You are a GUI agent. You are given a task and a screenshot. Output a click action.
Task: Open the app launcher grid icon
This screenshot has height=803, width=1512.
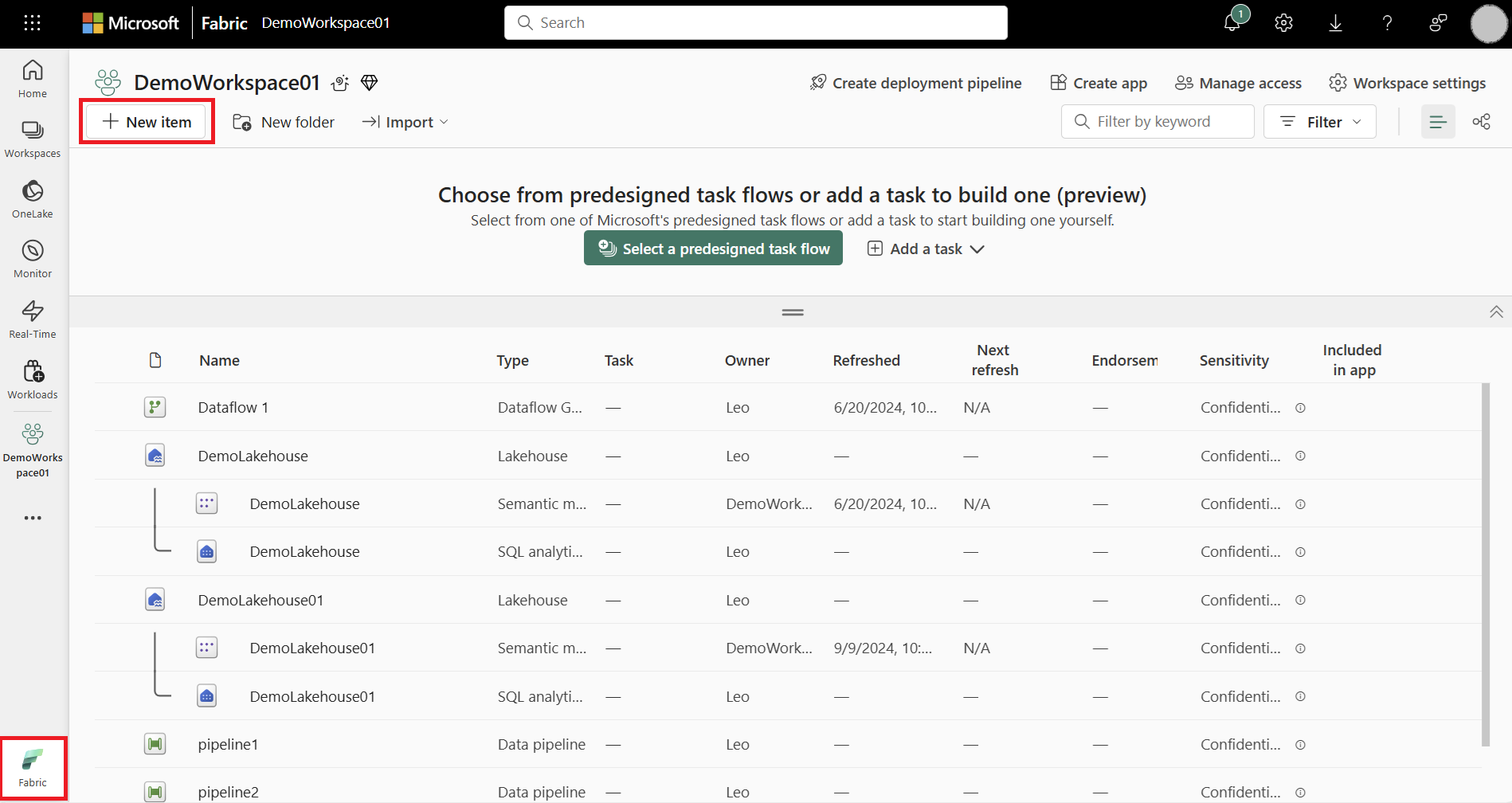tap(32, 23)
